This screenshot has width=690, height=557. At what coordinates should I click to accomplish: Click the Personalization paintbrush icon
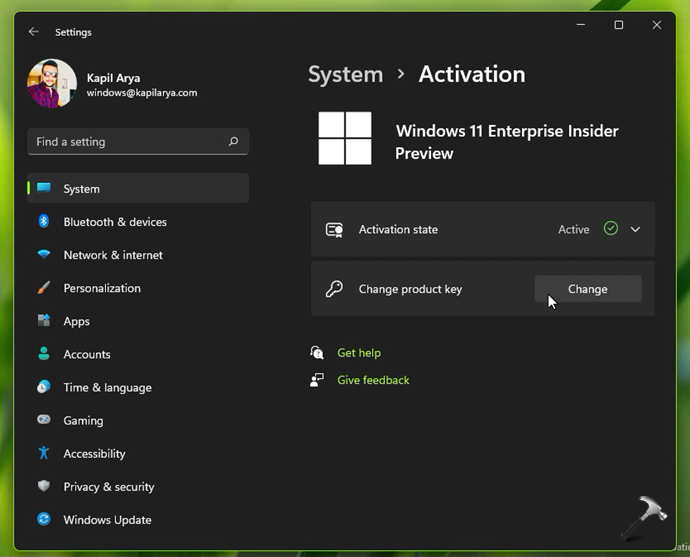pyautogui.click(x=44, y=288)
